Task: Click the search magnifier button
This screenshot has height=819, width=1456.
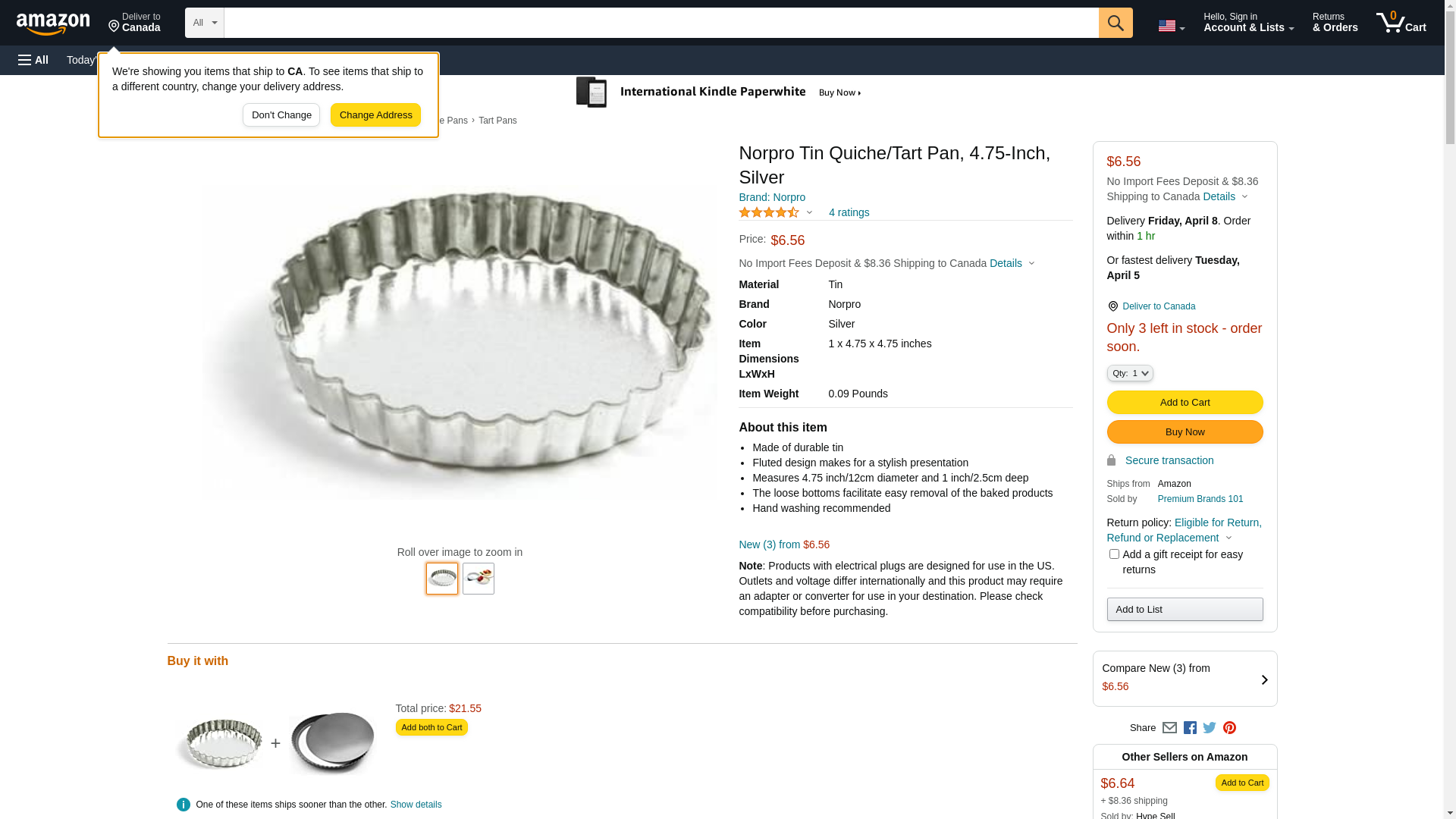Action: coord(1115,23)
